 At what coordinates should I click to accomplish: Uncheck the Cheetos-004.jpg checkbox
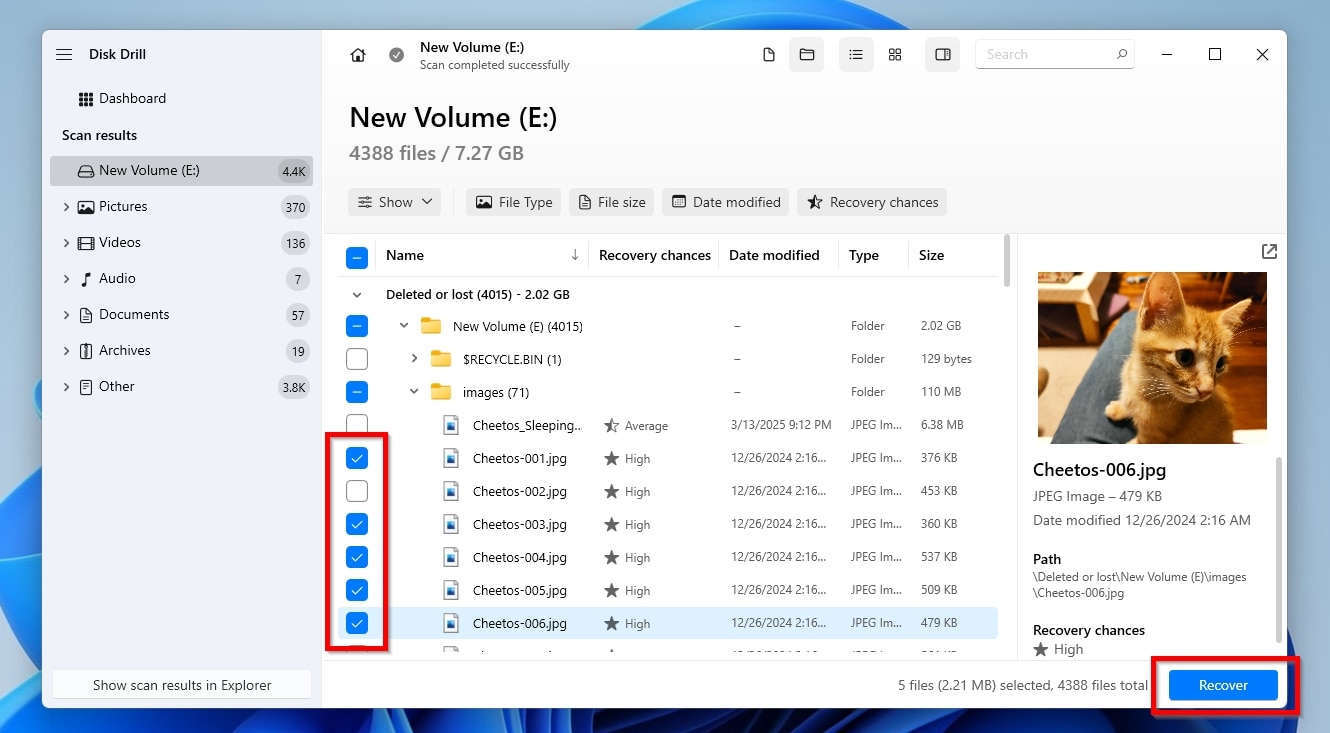pyautogui.click(x=357, y=557)
